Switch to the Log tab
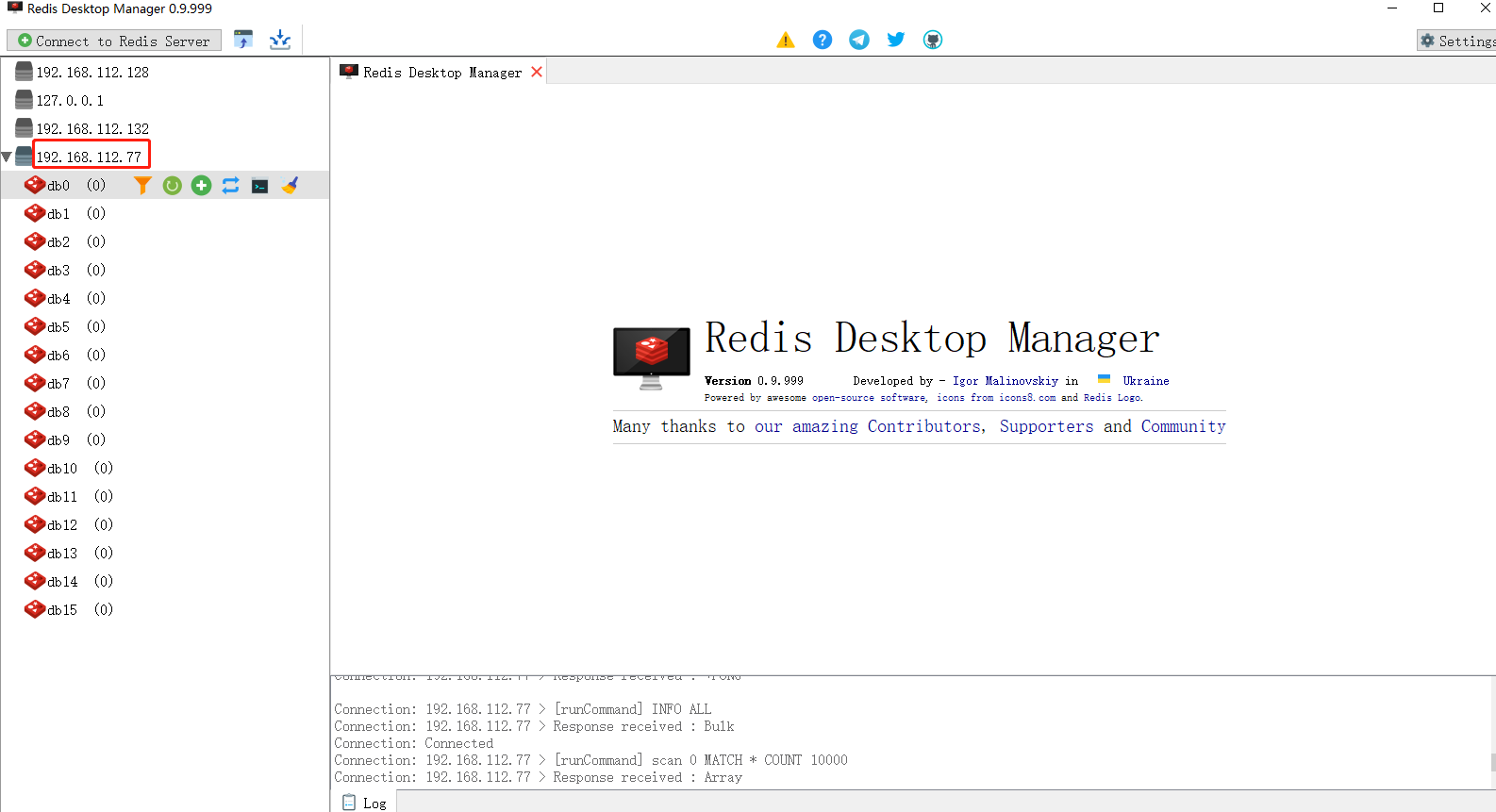The height and width of the screenshot is (812, 1496). [x=364, y=803]
